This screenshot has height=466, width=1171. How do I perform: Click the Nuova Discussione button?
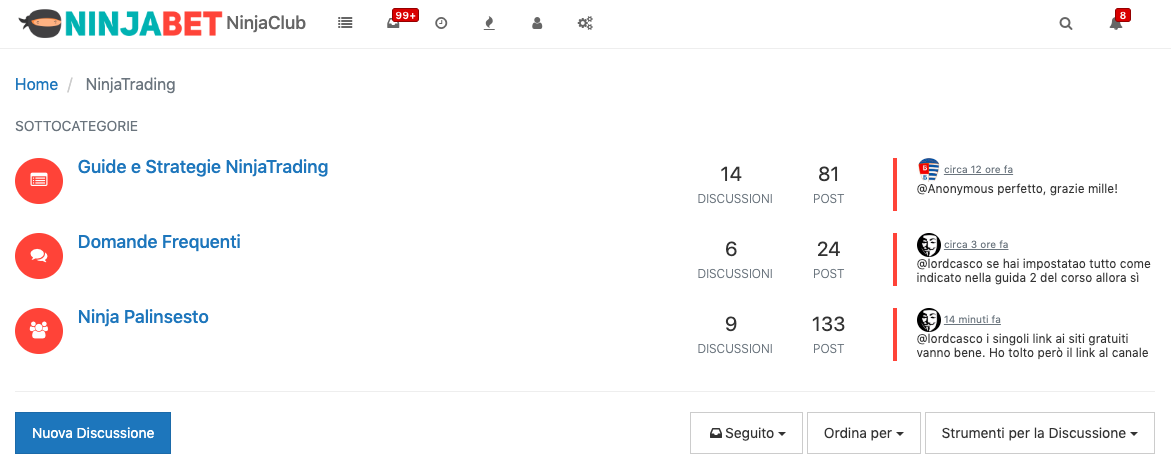pos(93,433)
